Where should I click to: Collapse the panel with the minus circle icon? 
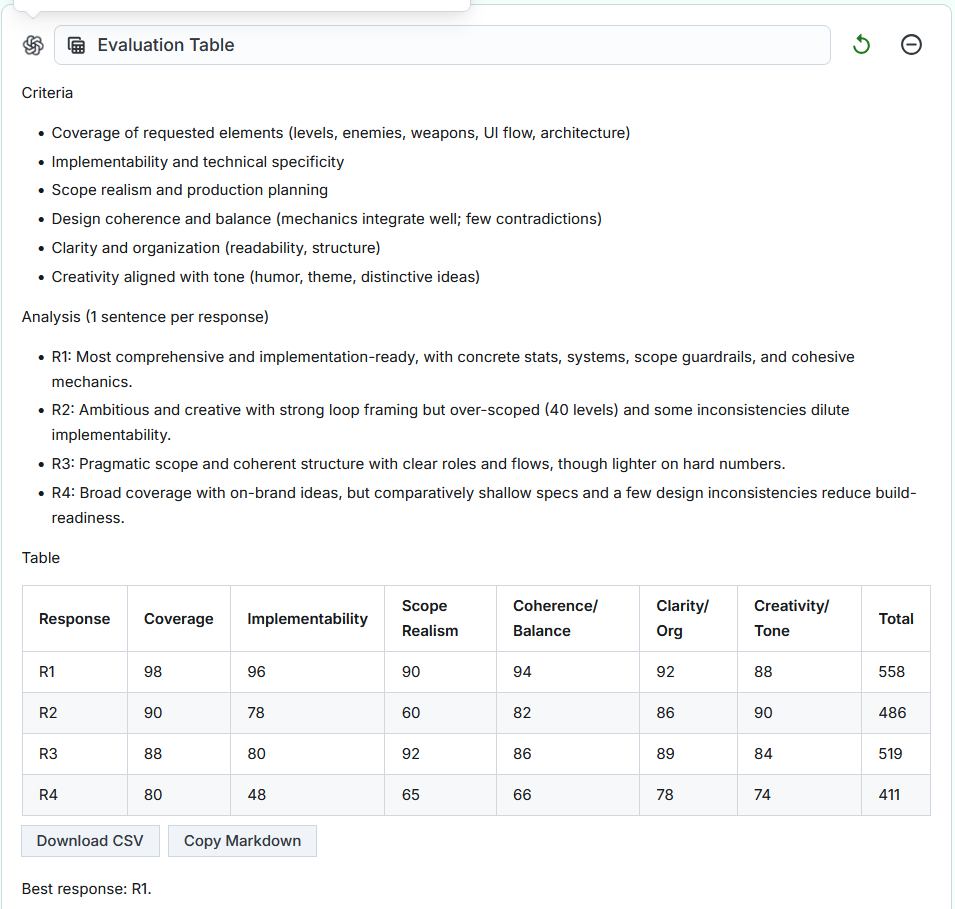[911, 45]
